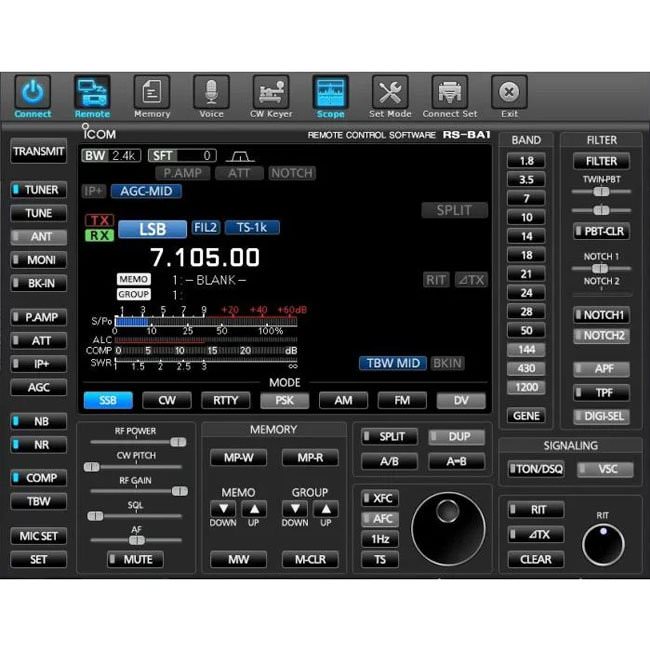Screen dimensions: 650x650
Task: Switch to FM mode
Action: 402,400
